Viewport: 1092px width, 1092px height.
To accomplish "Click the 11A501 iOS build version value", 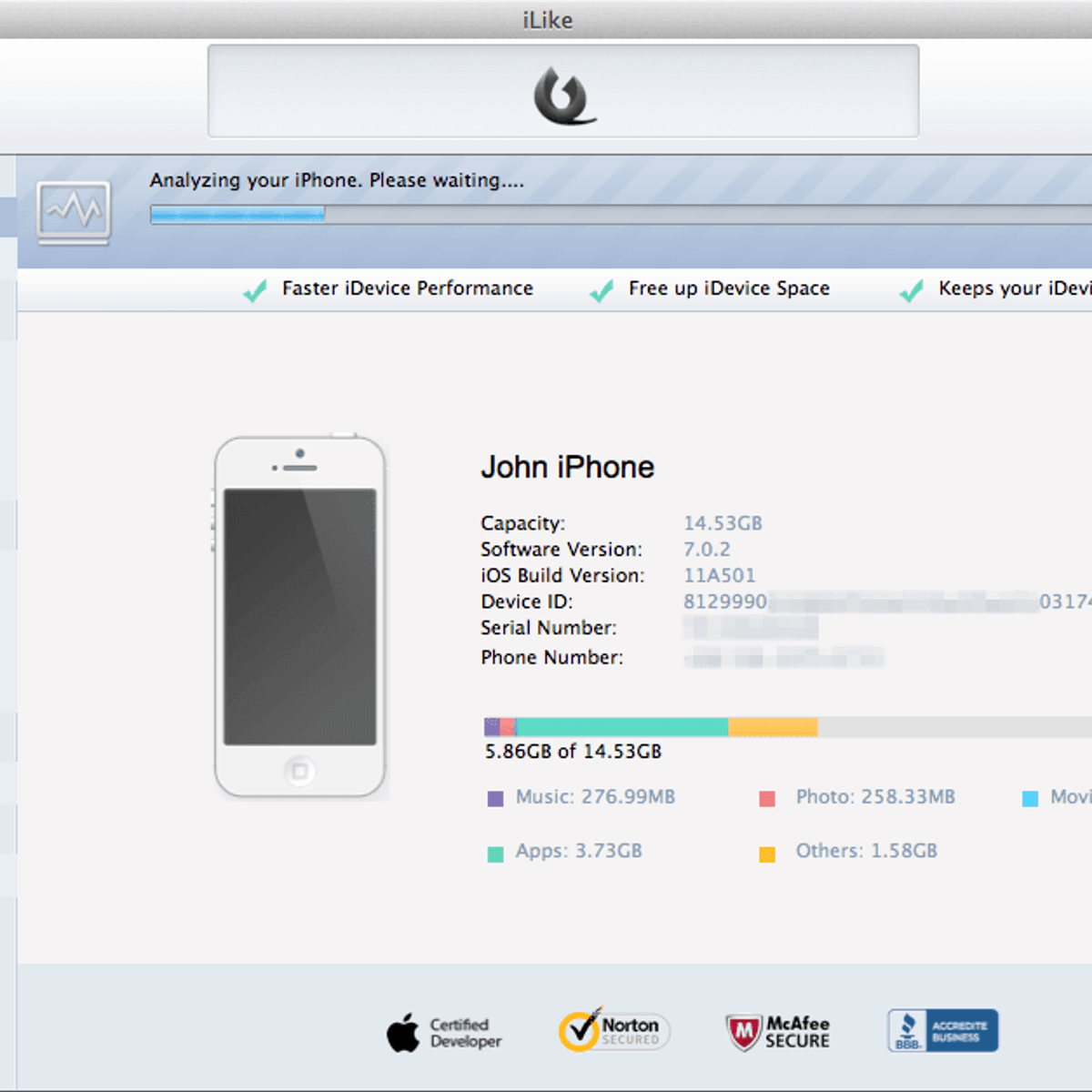I will (720, 576).
